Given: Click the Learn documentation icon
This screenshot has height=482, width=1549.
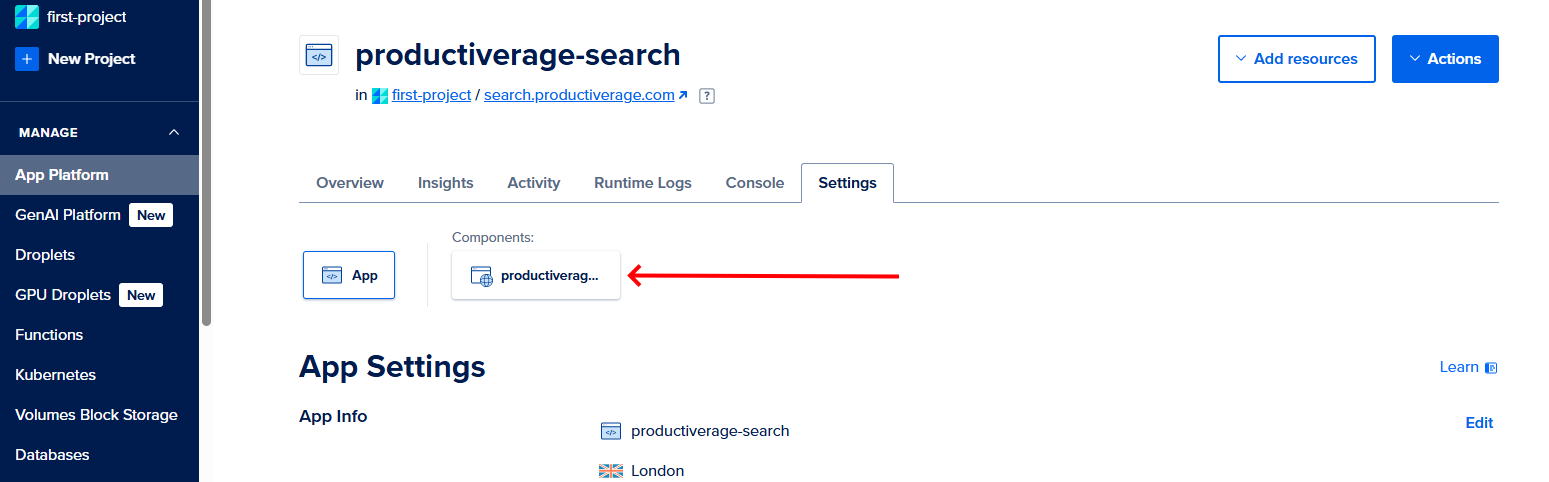Looking at the screenshot, I should click(x=1491, y=368).
